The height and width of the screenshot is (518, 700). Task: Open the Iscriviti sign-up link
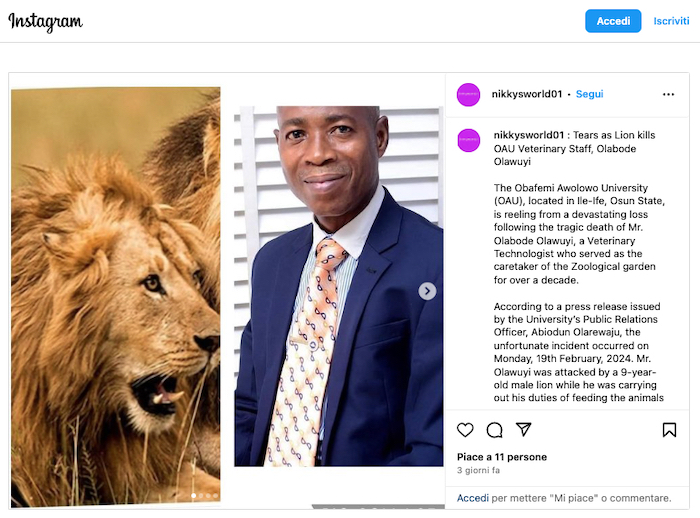click(670, 21)
